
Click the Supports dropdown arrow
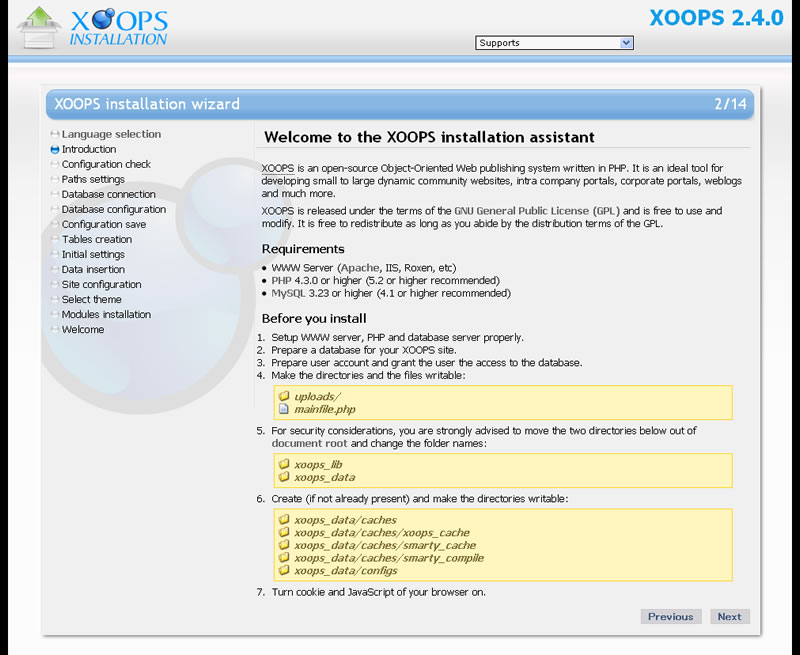click(626, 43)
